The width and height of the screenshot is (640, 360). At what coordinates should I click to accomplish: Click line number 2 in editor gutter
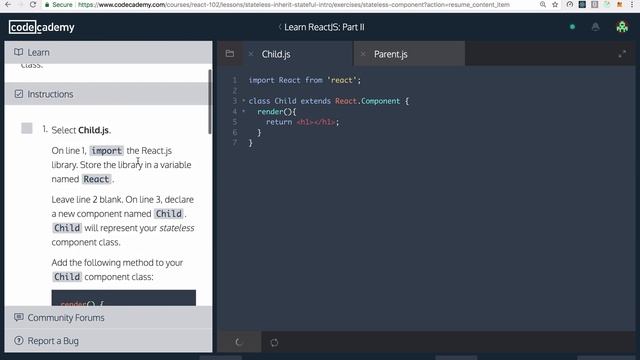click(x=235, y=90)
